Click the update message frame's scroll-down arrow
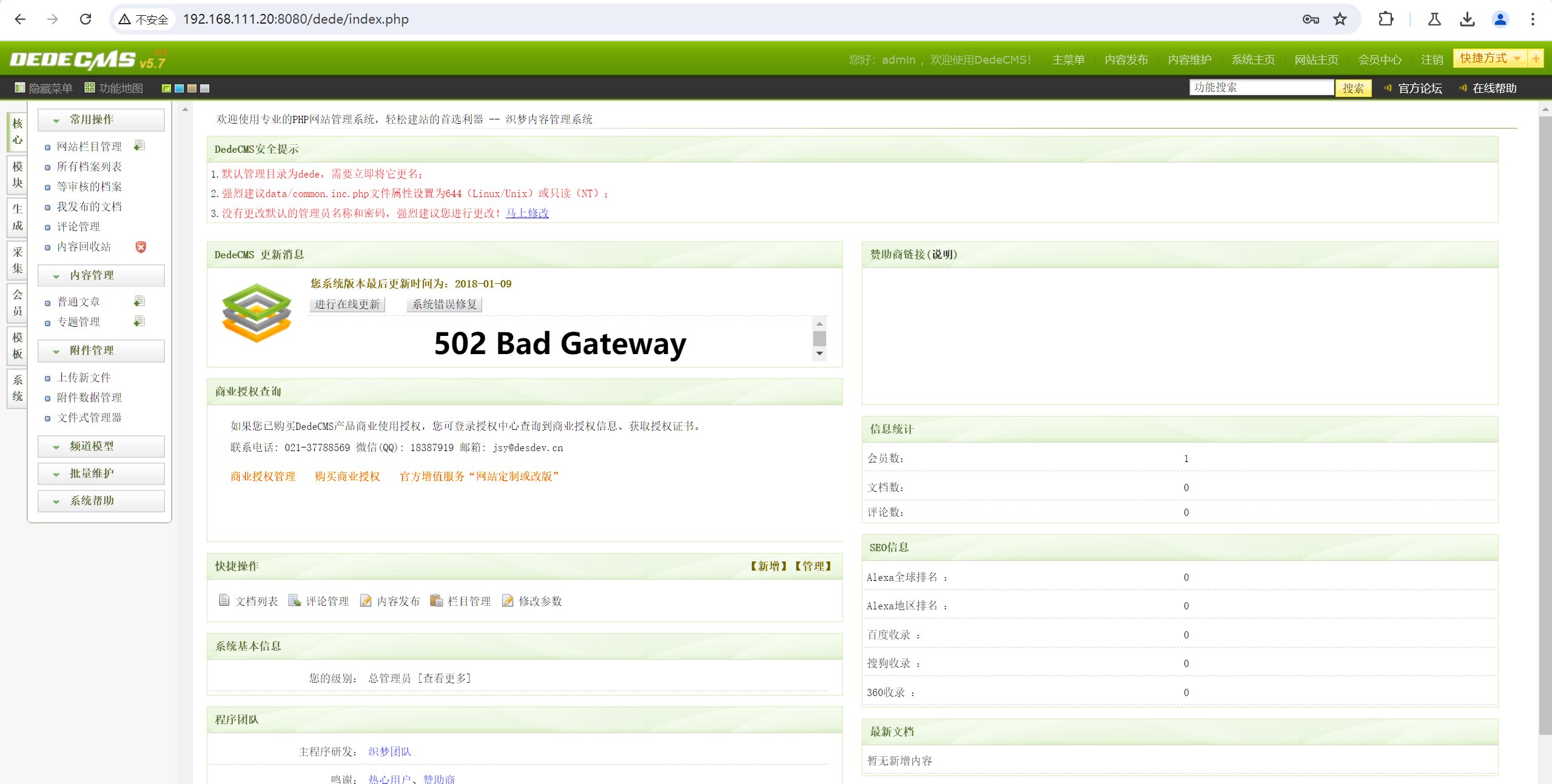1552x784 pixels. tap(819, 353)
